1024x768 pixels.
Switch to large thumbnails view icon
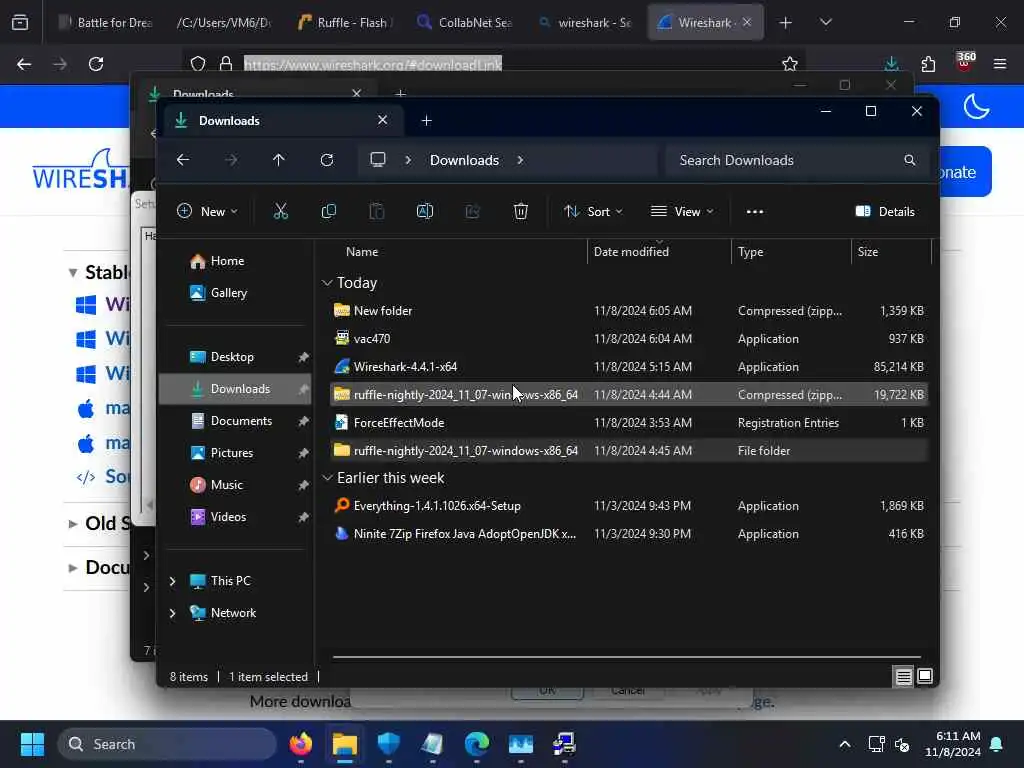925,676
